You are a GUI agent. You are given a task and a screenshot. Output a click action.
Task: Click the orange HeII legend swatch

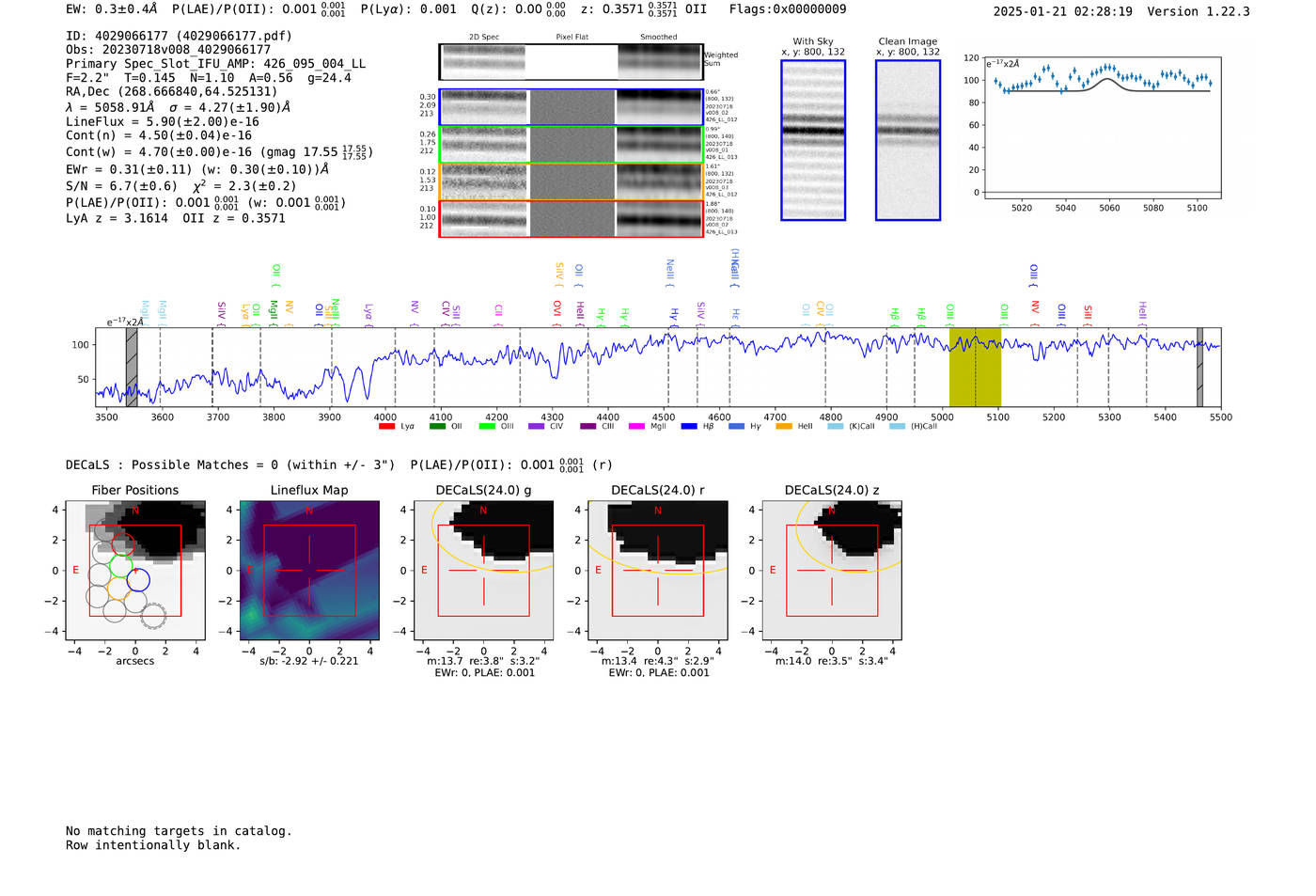coord(784,427)
